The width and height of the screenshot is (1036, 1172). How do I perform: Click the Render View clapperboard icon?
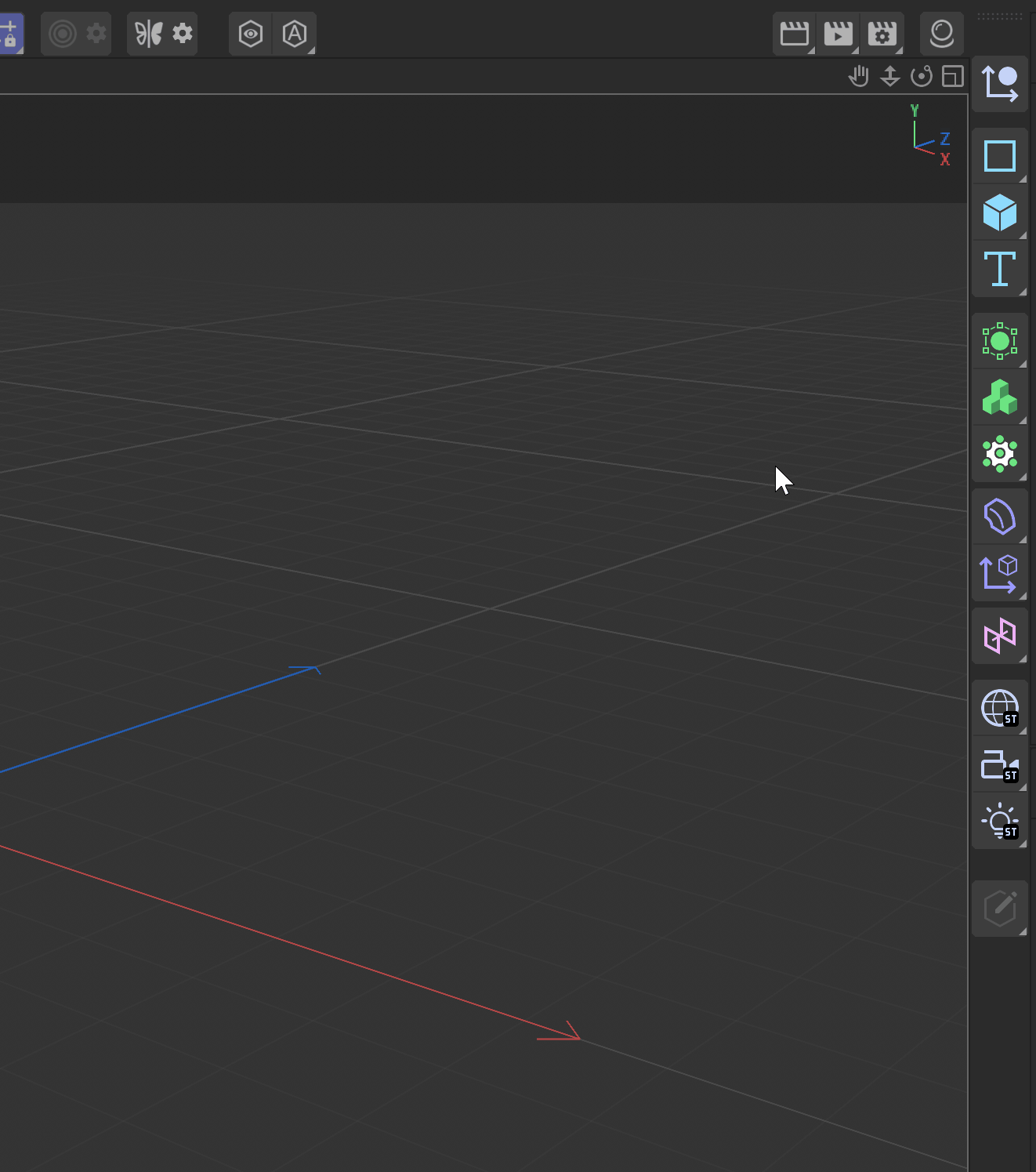point(795,34)
